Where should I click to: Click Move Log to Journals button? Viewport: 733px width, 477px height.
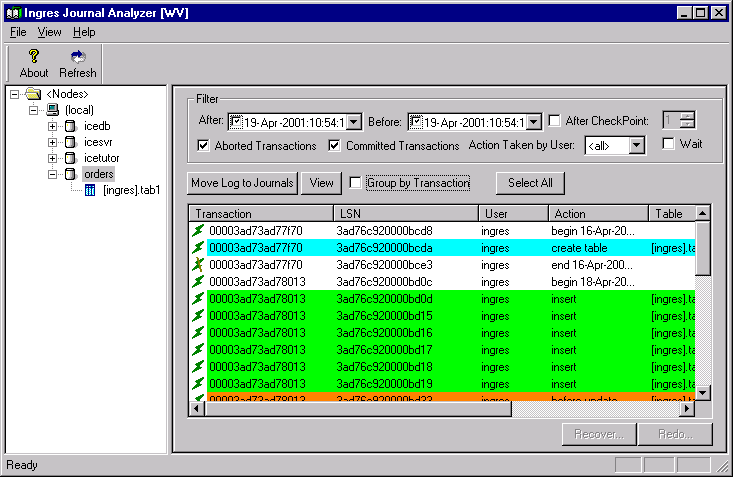[242, 183]
